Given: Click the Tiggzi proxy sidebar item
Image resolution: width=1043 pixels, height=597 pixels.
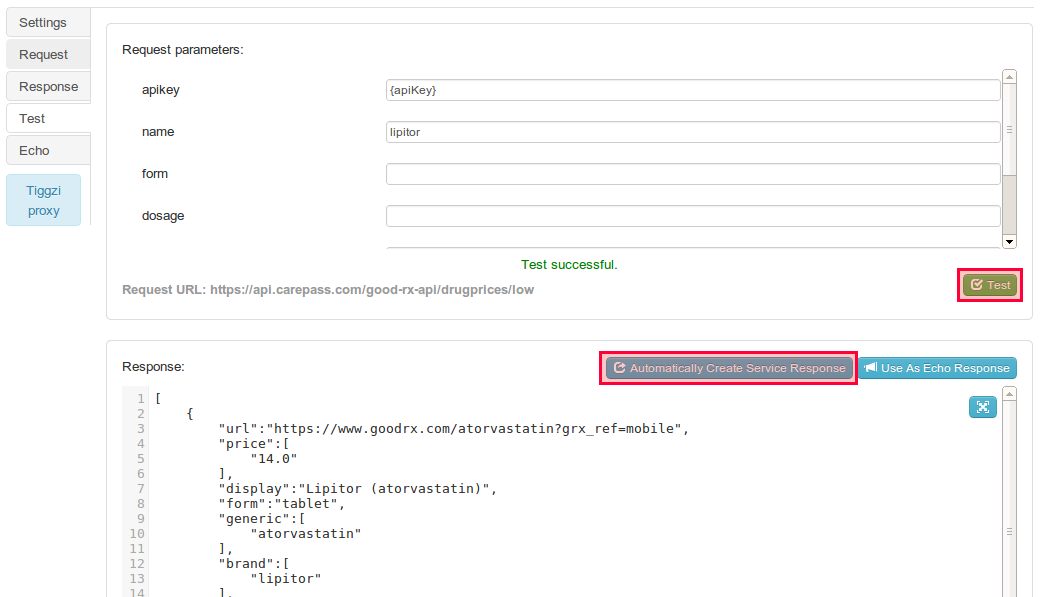Looking at the screenshot, I should (x=44, y=200).
